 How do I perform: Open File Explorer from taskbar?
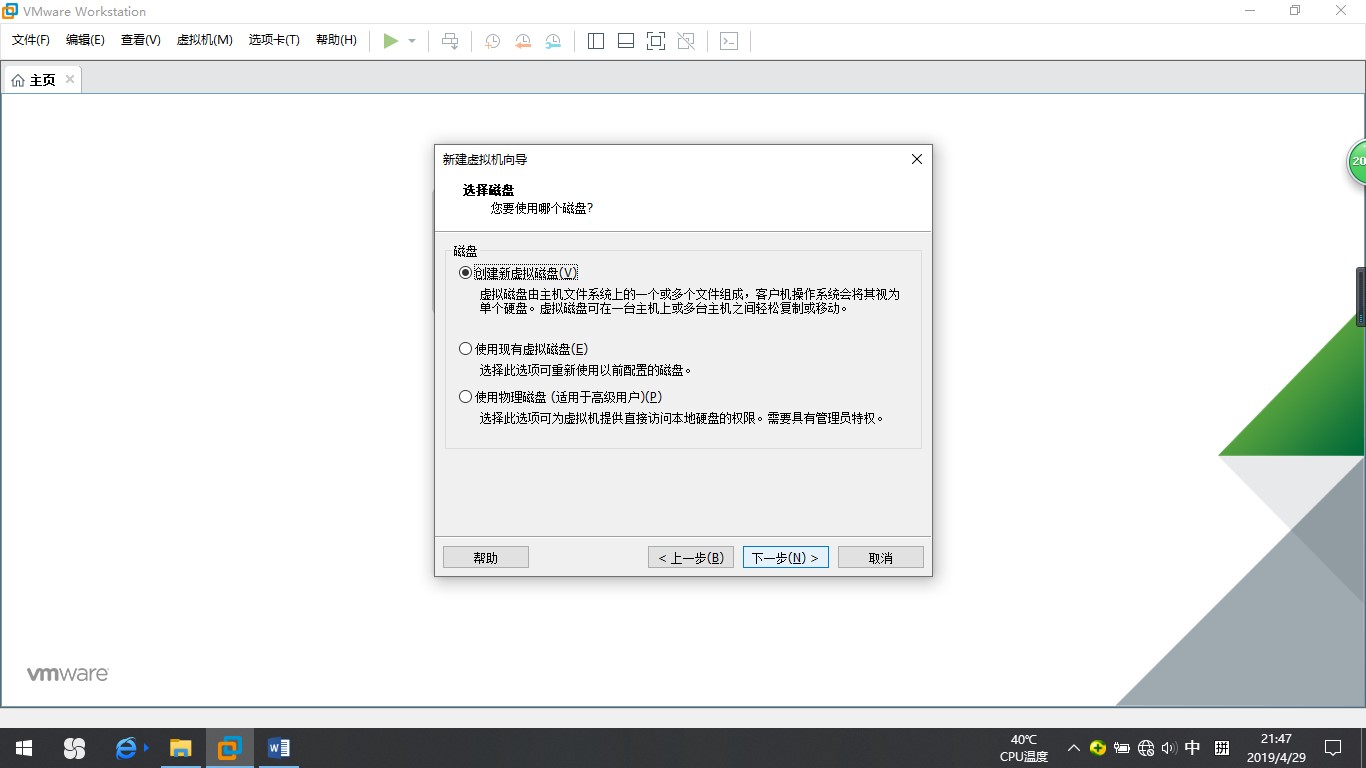pyautogui.click(x=180, y=748)
